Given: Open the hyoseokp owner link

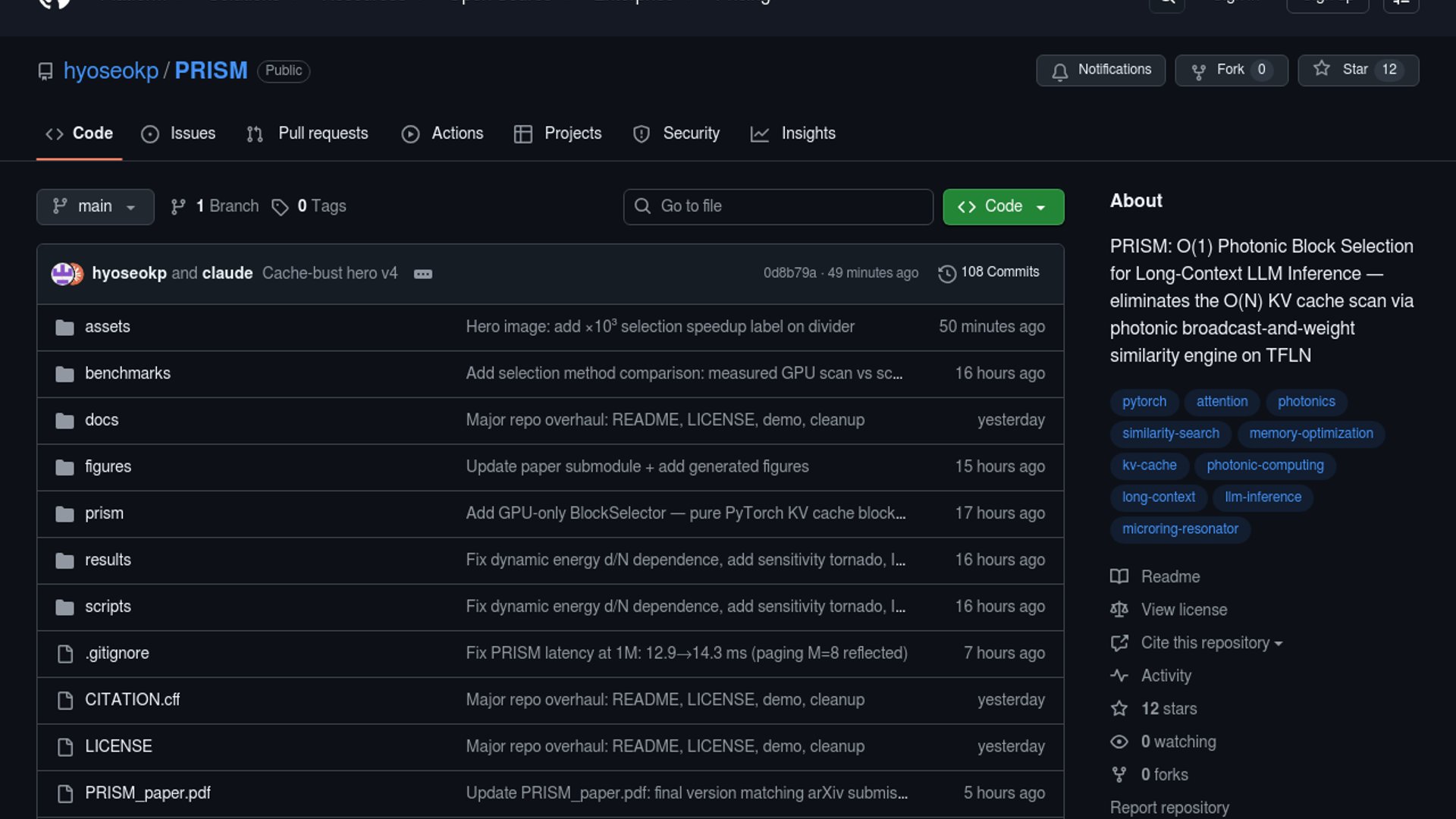Looking at the screenshot, I should point(111,71).
